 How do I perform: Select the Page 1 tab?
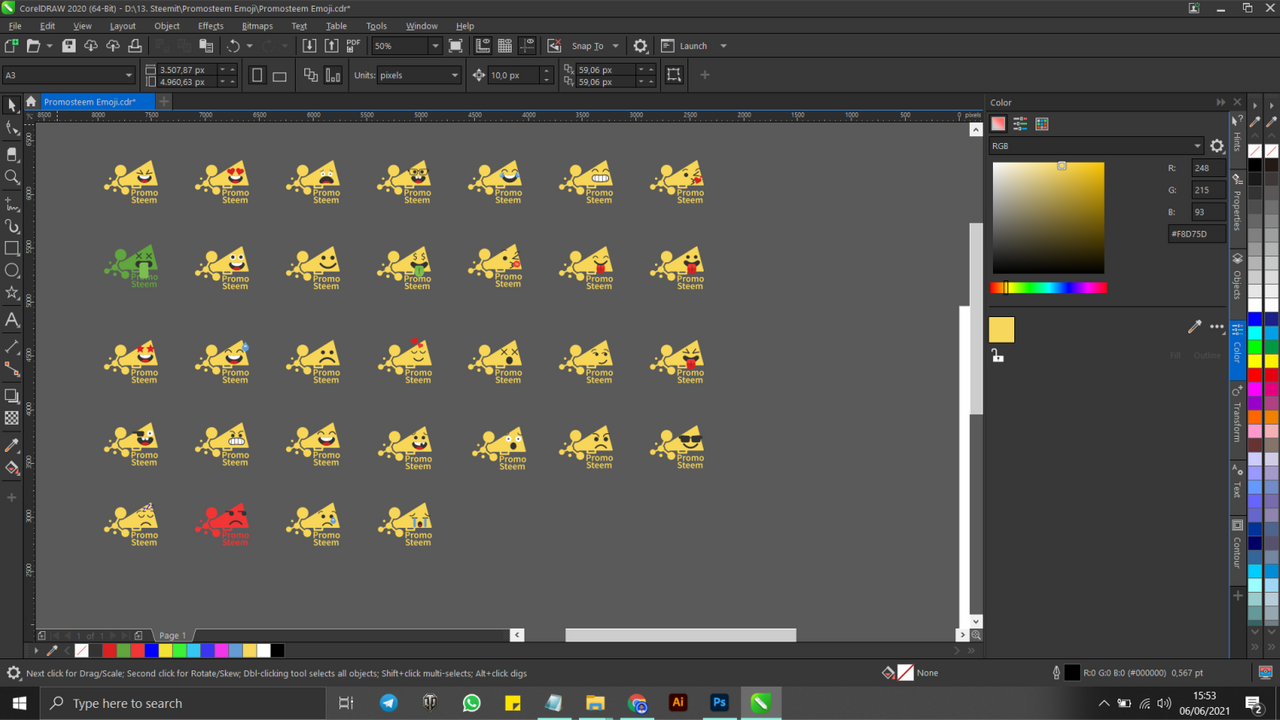coord(172,635)
